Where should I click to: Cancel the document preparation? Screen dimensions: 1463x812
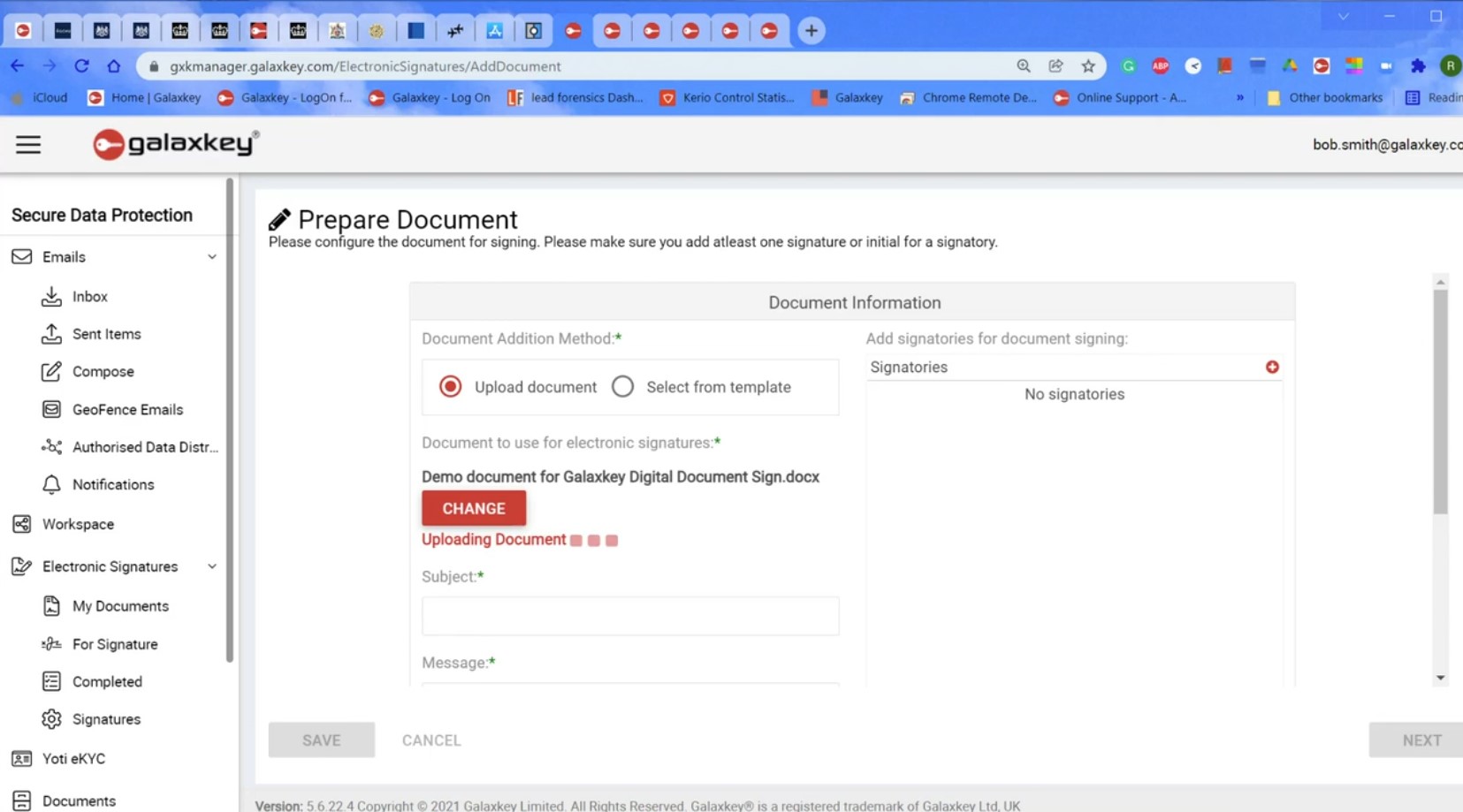(431, 740)
